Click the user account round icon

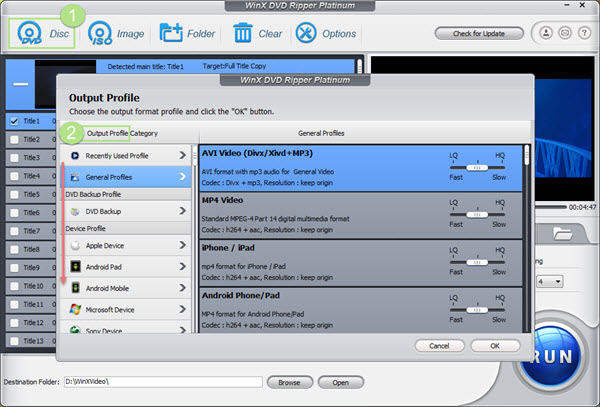[x=546, y=33]
